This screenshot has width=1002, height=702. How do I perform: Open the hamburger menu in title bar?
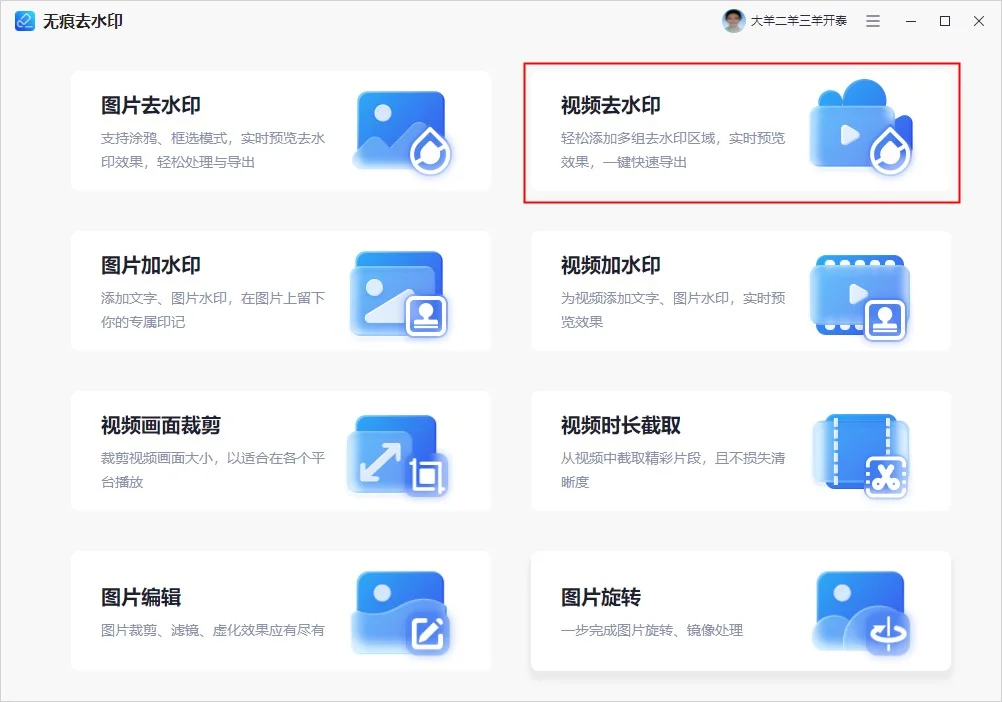point(873,21)
